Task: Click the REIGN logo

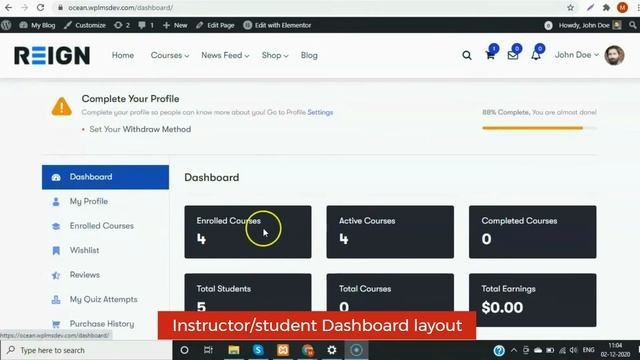Action: (52, 56)
